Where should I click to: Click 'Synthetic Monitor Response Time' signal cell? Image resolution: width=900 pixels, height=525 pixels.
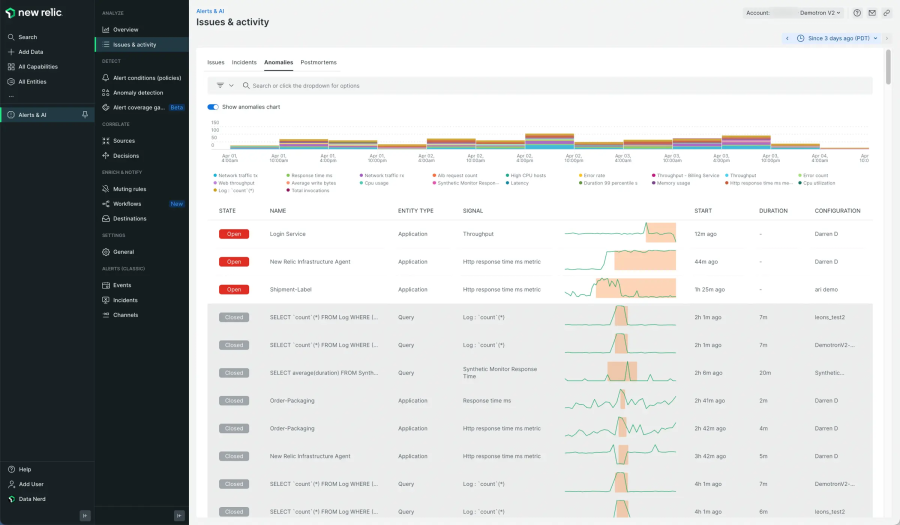coord(500,372)
